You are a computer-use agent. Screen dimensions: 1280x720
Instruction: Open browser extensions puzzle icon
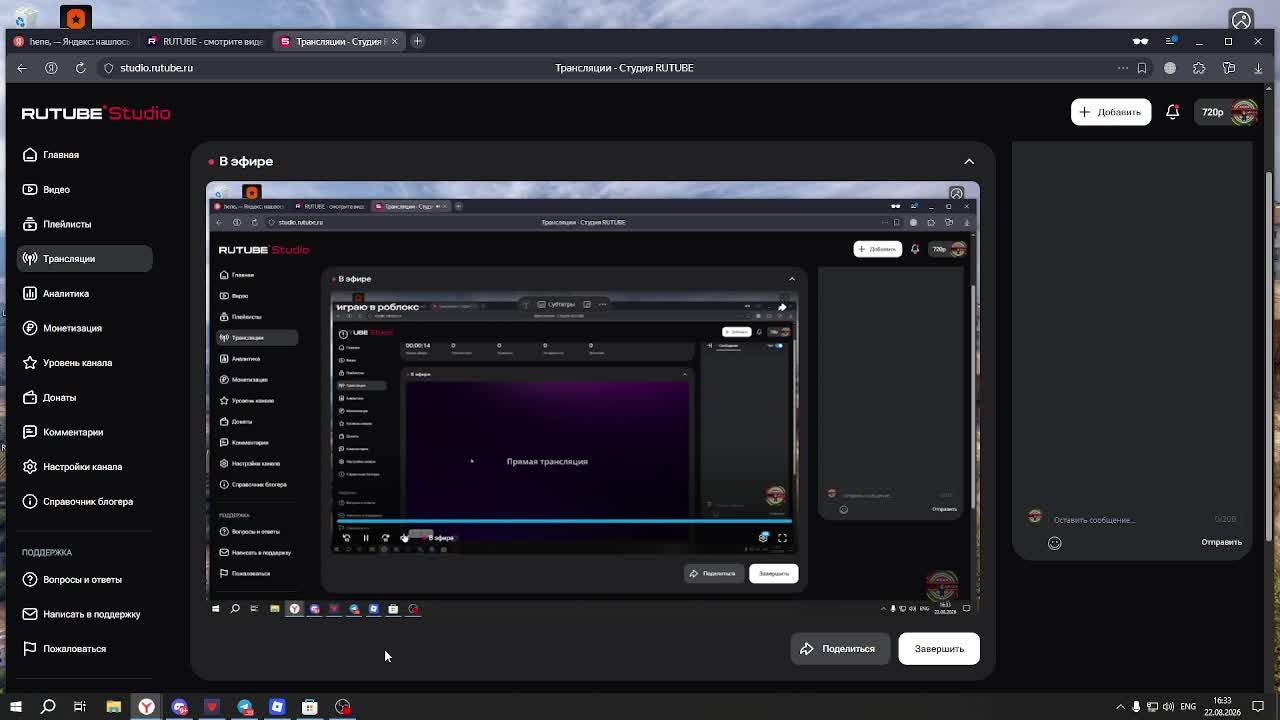tap(1199, 68)
